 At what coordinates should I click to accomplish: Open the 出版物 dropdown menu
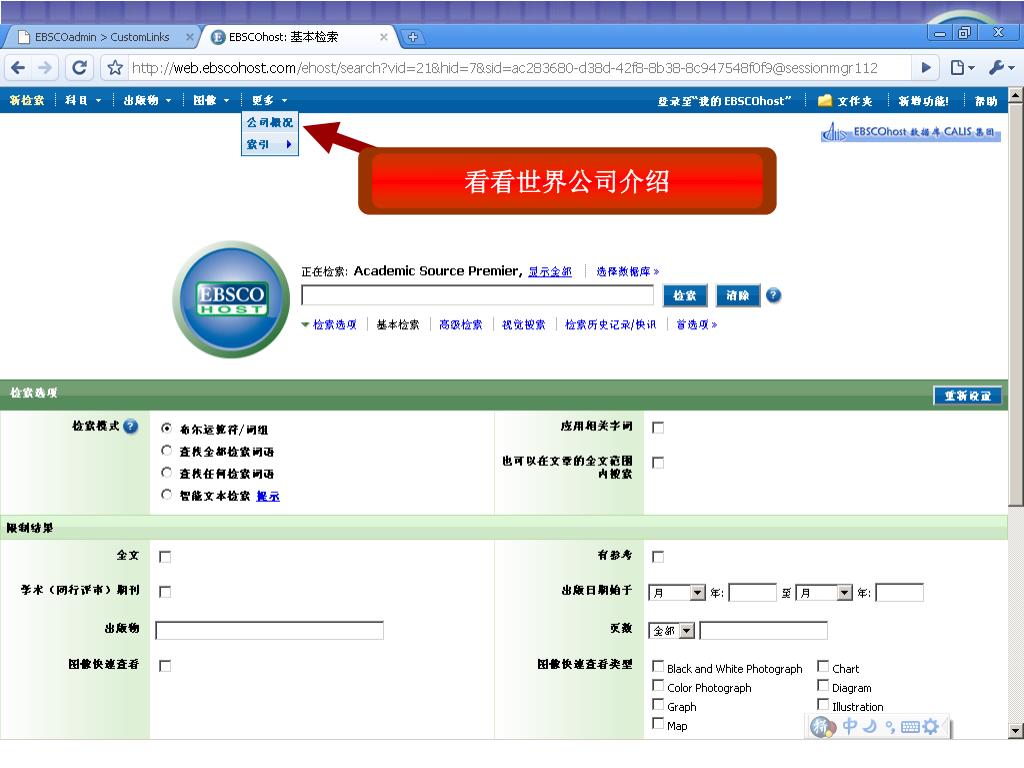tap(148, 100)
